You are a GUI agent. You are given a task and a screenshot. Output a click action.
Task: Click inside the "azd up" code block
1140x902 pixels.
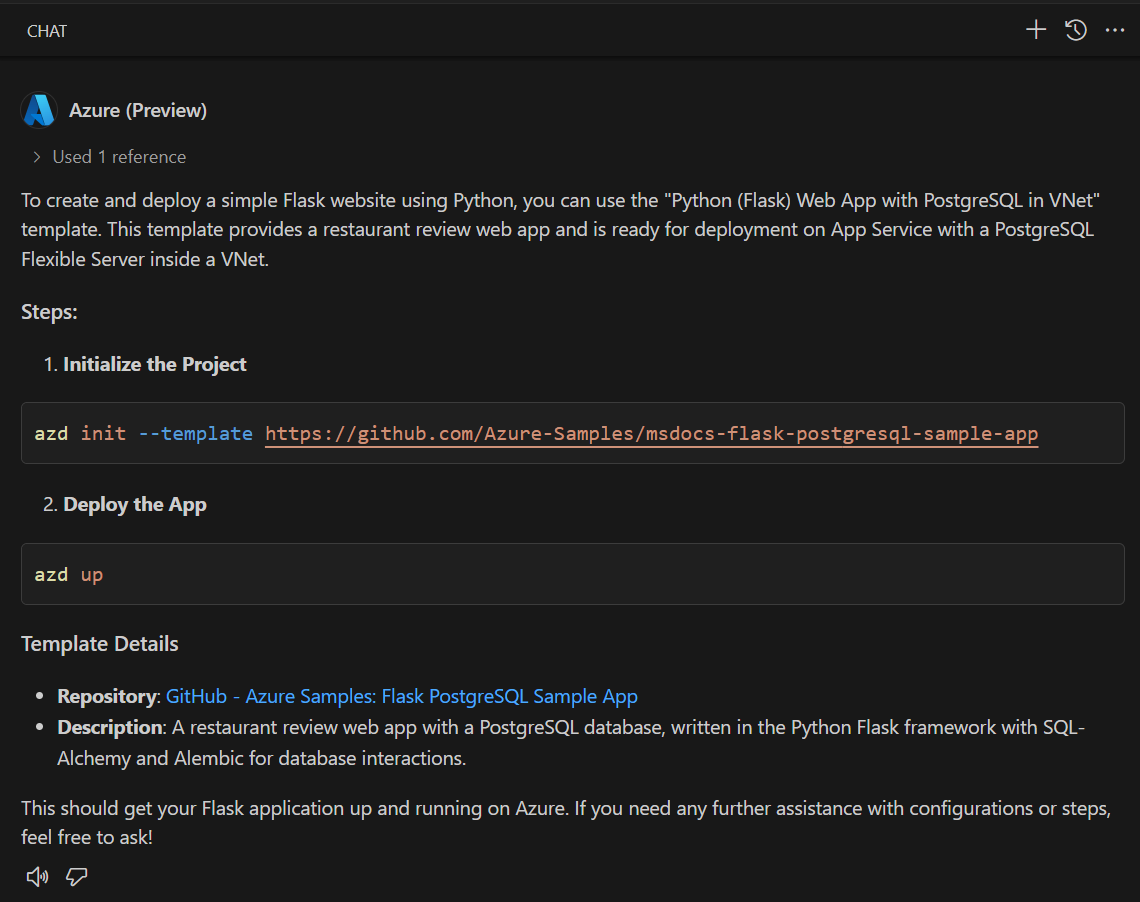coord(572,574)
